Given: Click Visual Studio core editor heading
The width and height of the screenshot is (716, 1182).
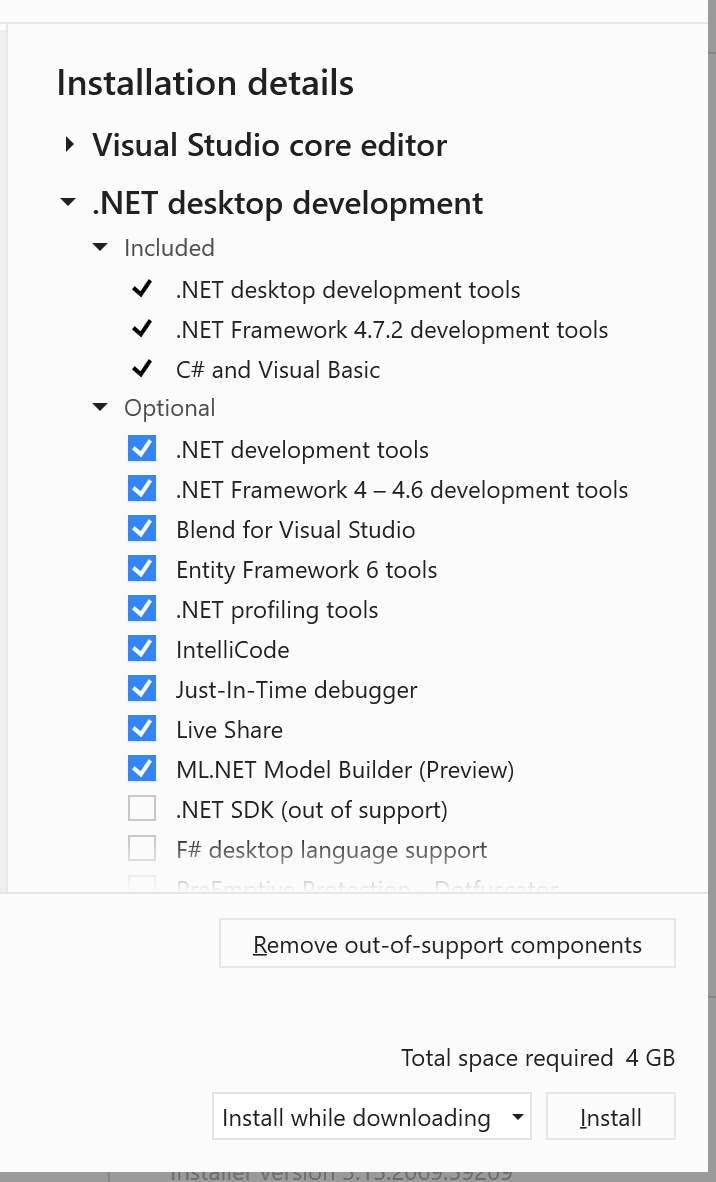Looking at the screenshot, I should pyautogui.click(x=269, y=145).
